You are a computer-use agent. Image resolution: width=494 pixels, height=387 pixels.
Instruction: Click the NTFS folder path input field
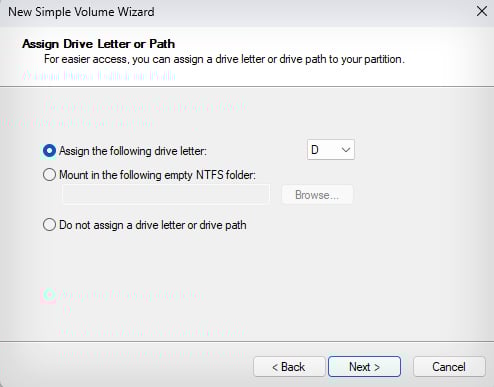click(166, 194)
